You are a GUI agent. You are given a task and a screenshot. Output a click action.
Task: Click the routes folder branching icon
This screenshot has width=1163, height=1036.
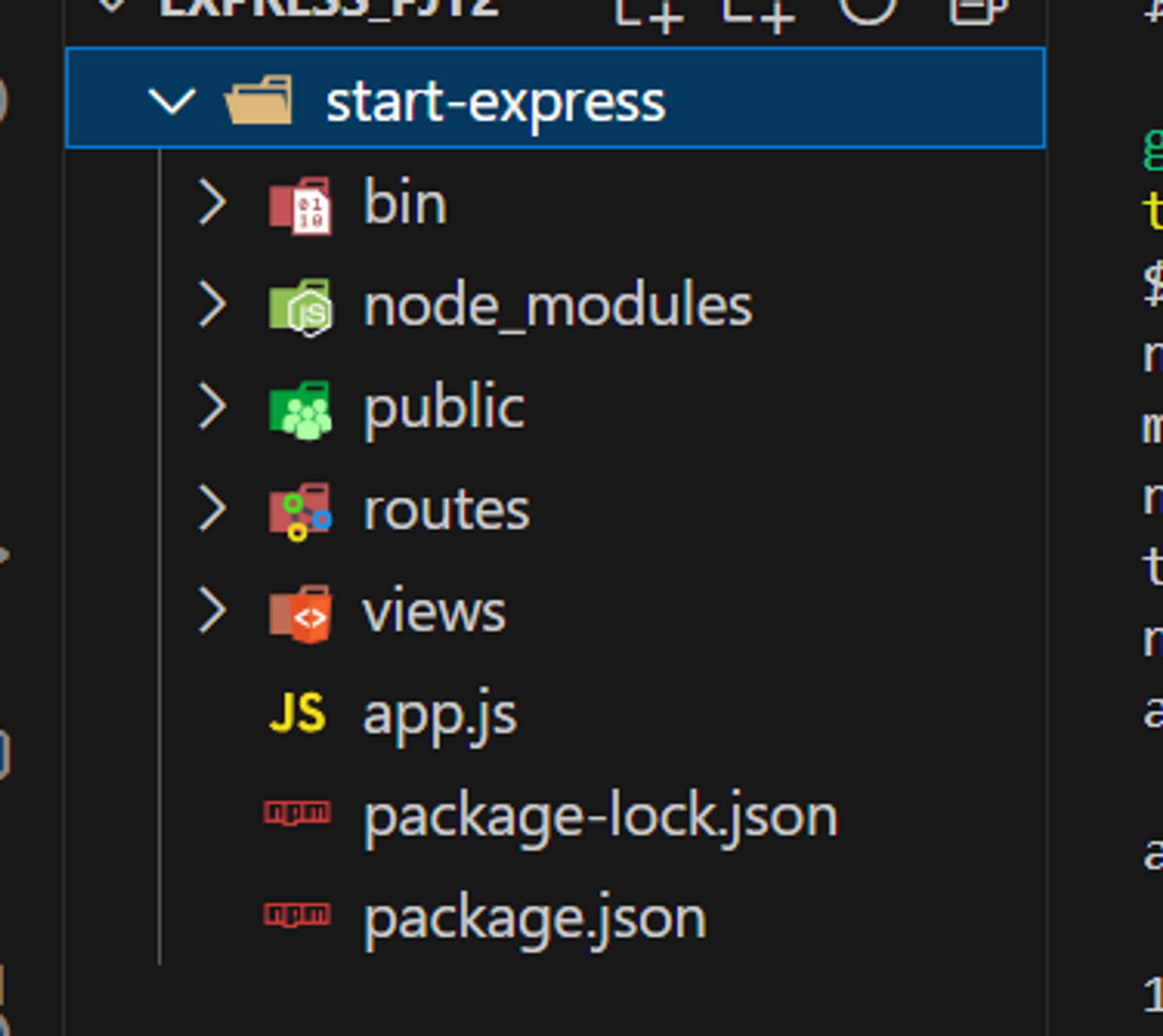point(300,512)
